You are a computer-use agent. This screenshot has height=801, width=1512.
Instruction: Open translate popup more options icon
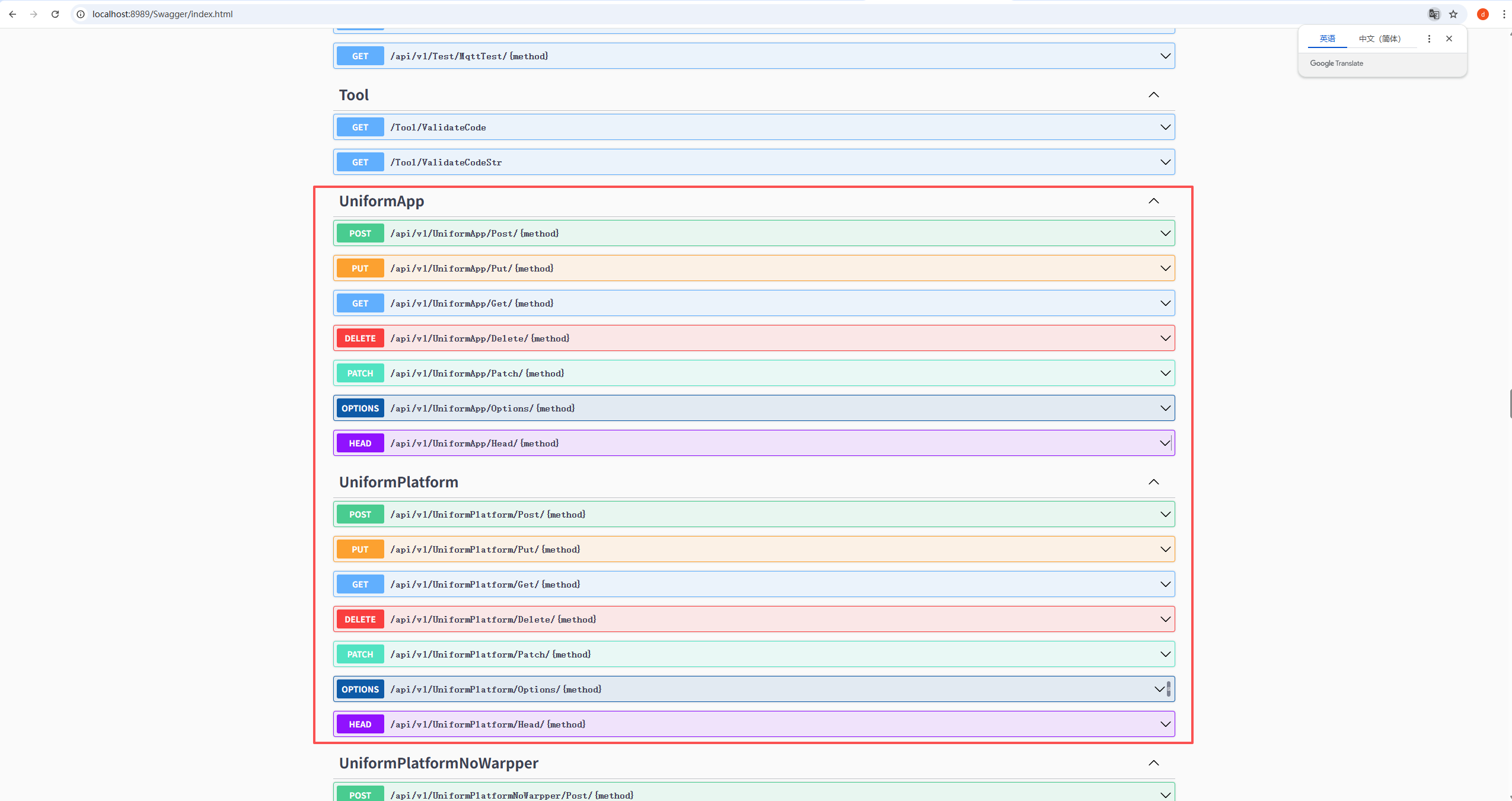(x=1429, y=39)
